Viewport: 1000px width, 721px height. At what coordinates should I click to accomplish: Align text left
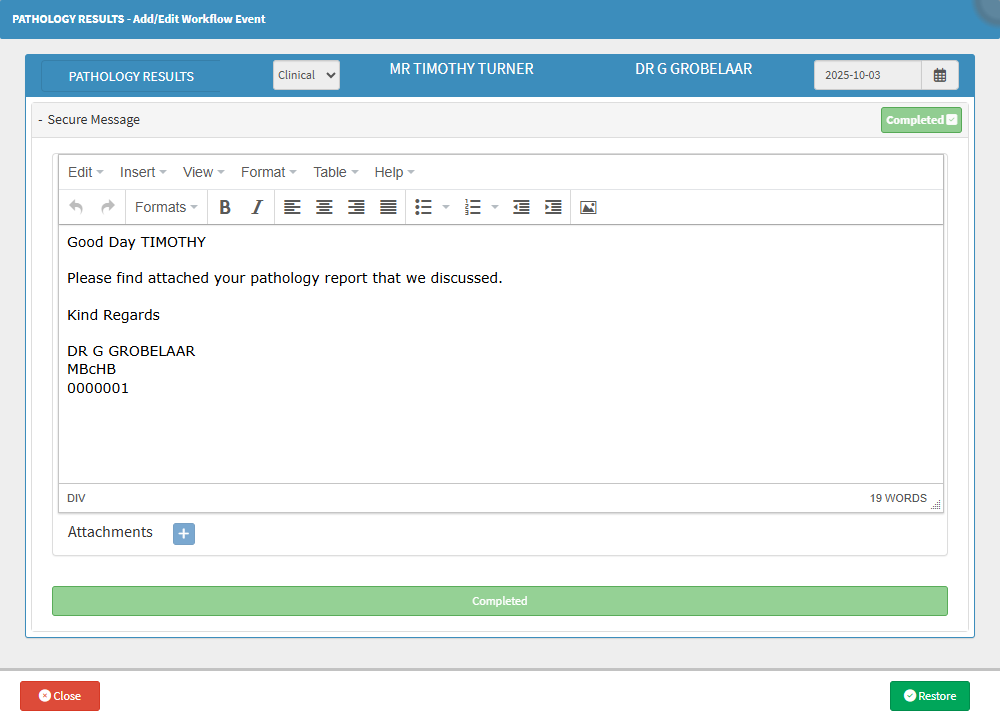[x=292, y=207]
